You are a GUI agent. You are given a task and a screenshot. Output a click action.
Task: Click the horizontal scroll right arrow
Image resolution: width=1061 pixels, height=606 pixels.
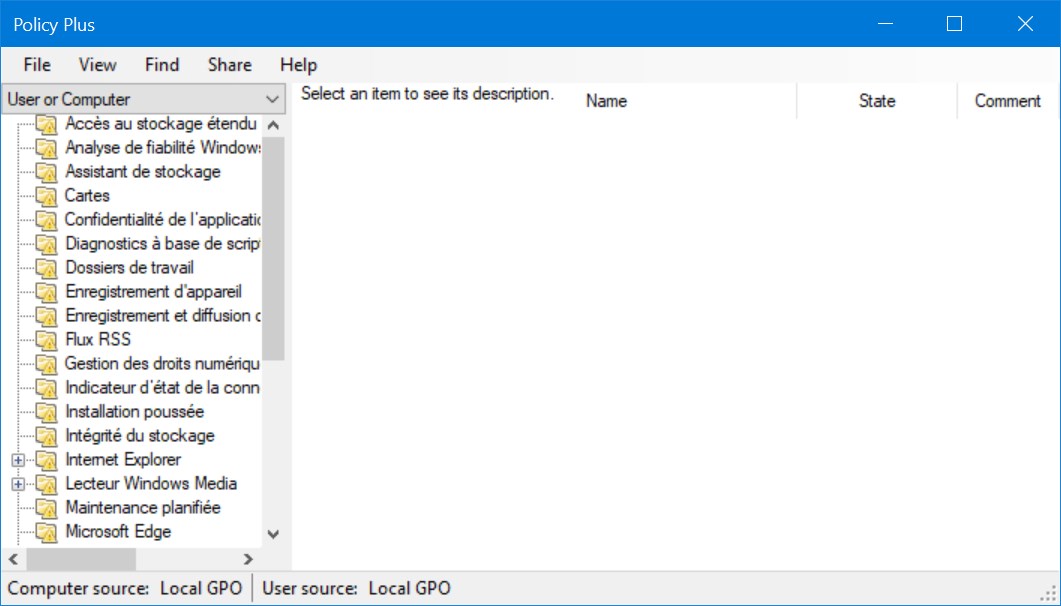tap(248, 559)
